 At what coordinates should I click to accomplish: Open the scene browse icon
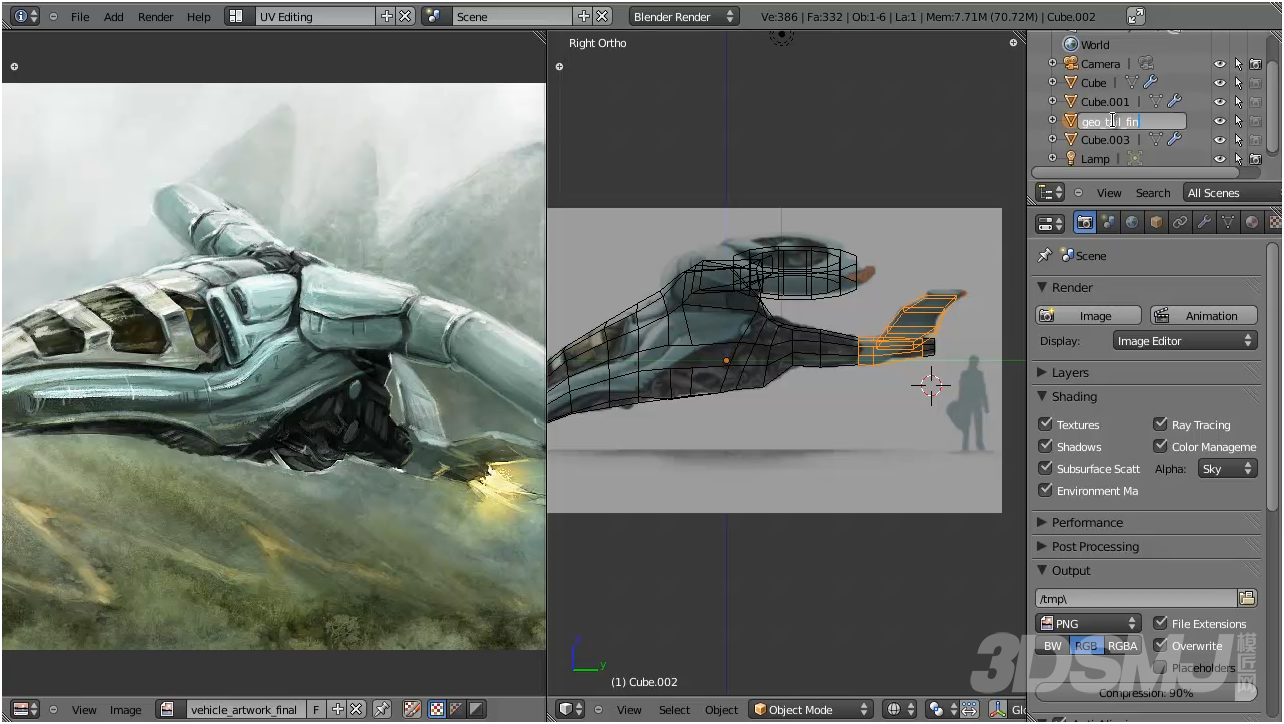click(x=434, y=16)
